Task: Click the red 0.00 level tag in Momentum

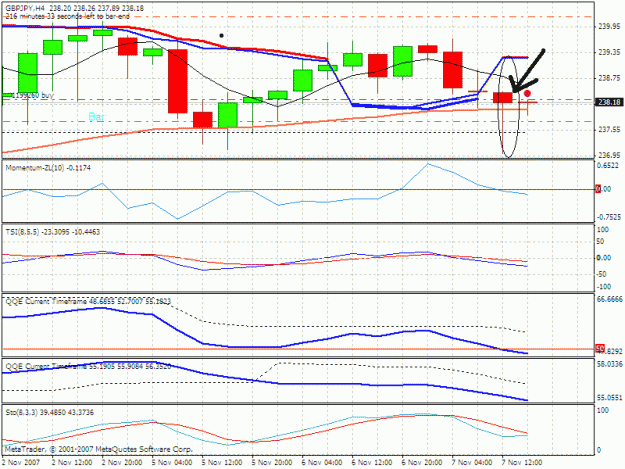Action: [x=598, y=189]
